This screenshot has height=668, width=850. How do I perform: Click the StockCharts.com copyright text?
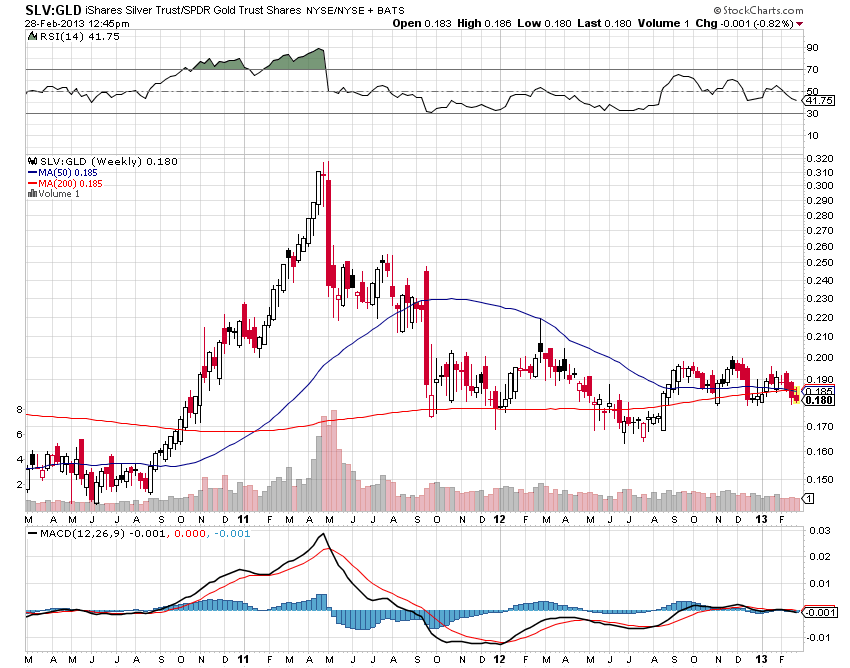coord(758,10)
